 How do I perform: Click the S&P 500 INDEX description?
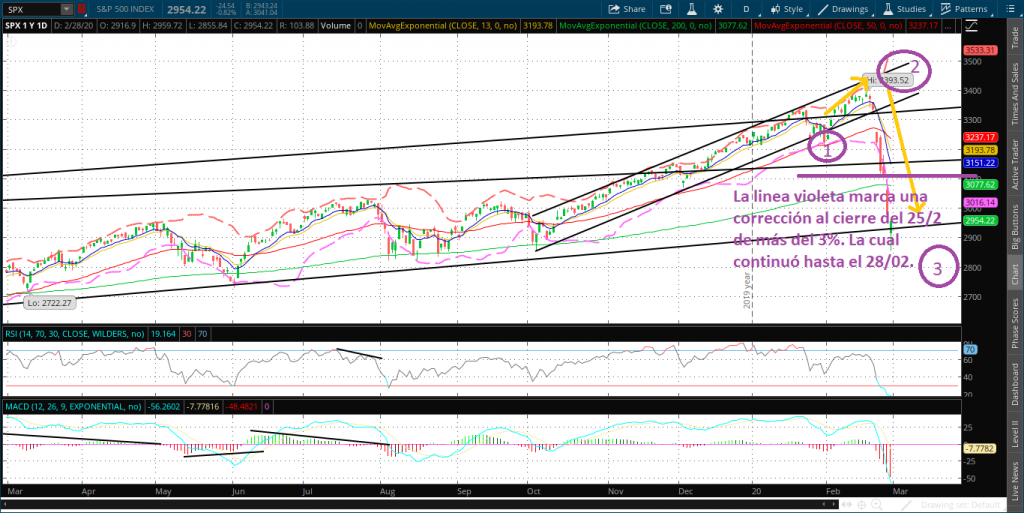pyautogui.click(x=126, y=9)
